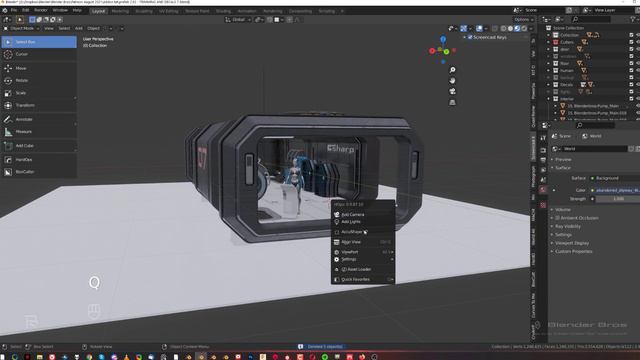
Task: Toggle the camera view icon
Action: point(452,91)
